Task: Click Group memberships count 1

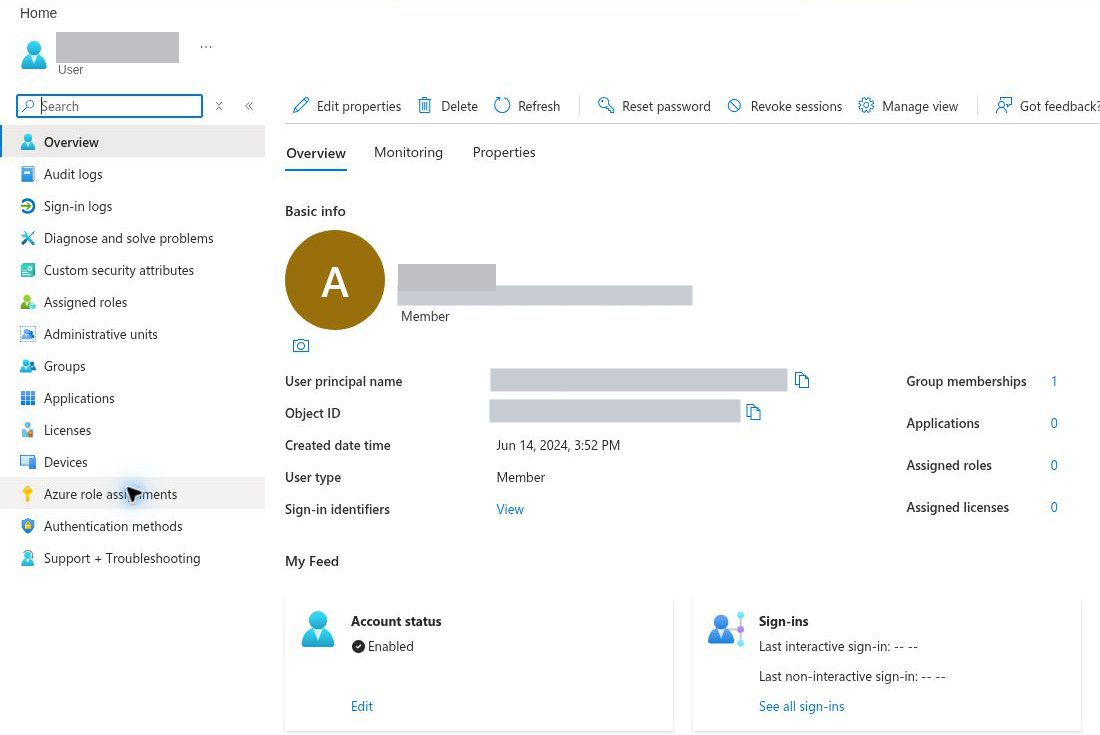Action: click(x=1054, y=382)
